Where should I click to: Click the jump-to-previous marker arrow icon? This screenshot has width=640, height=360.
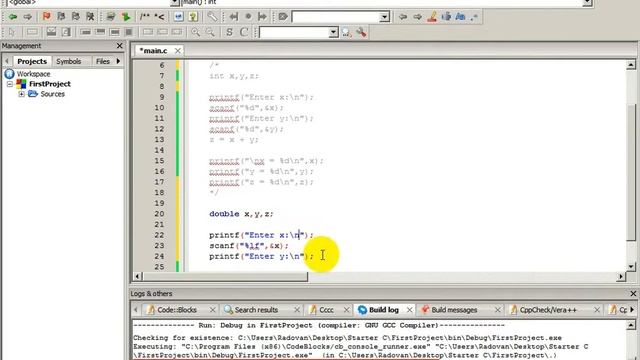233,17
